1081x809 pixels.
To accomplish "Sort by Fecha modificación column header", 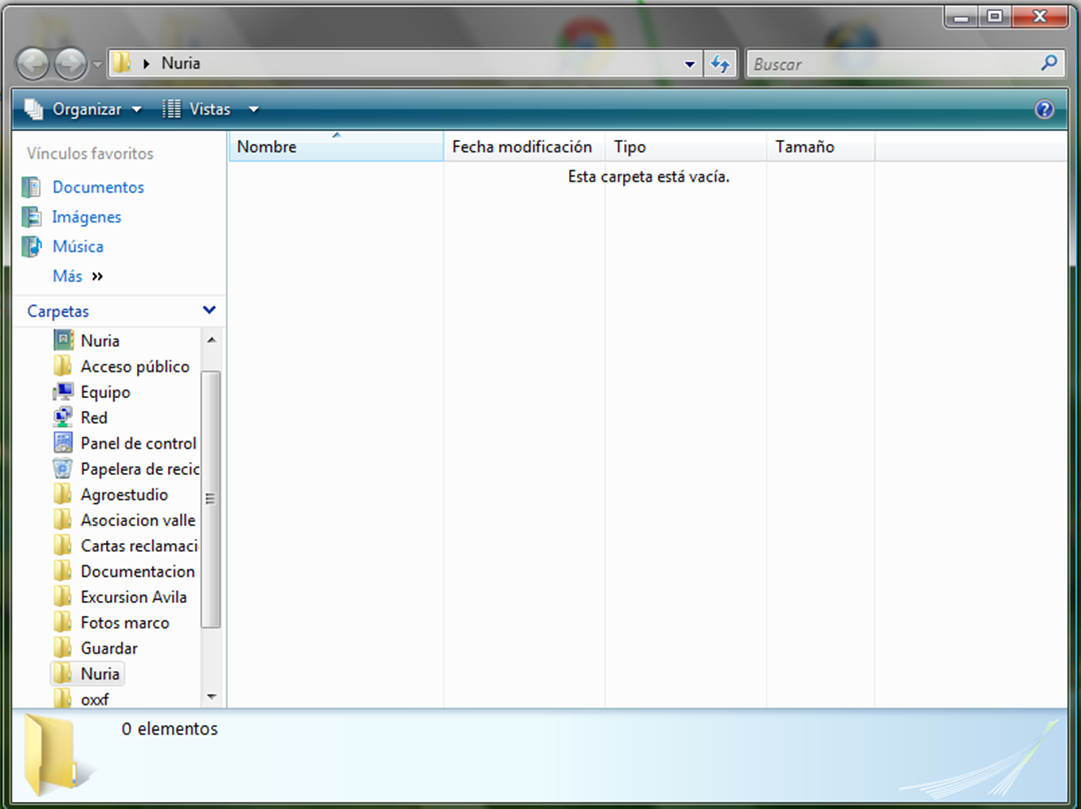I will [522, 147].
